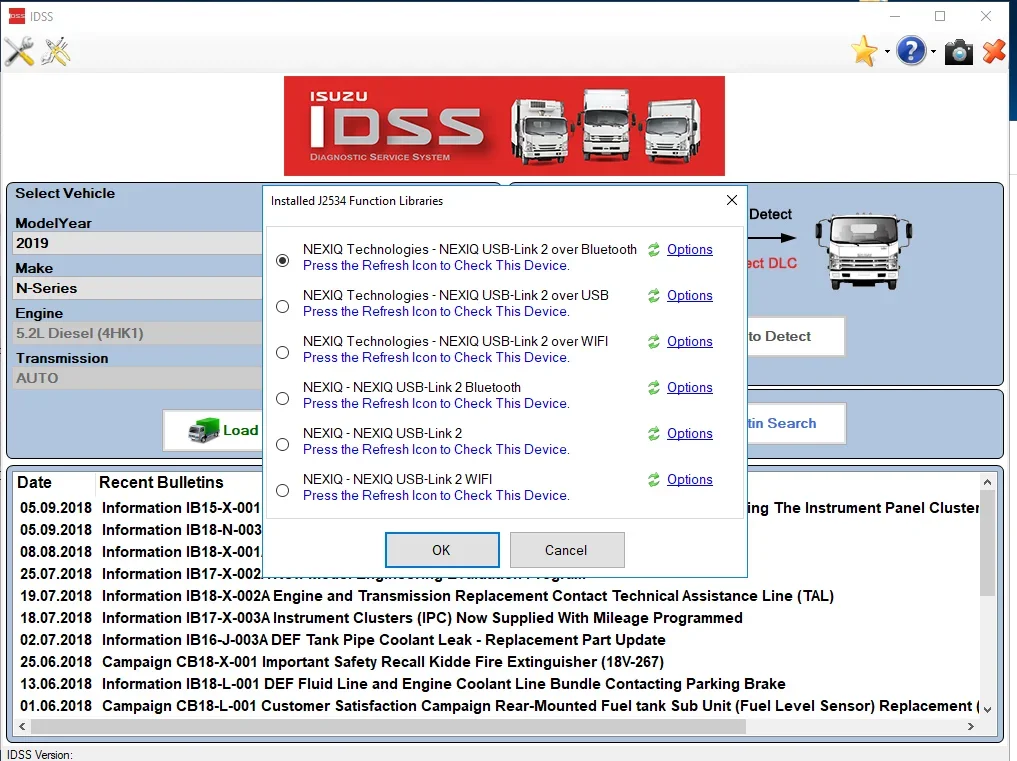Cancel the J2534 libraries dialog
This screenshot has width=1017, height=761.
(567, 550)
